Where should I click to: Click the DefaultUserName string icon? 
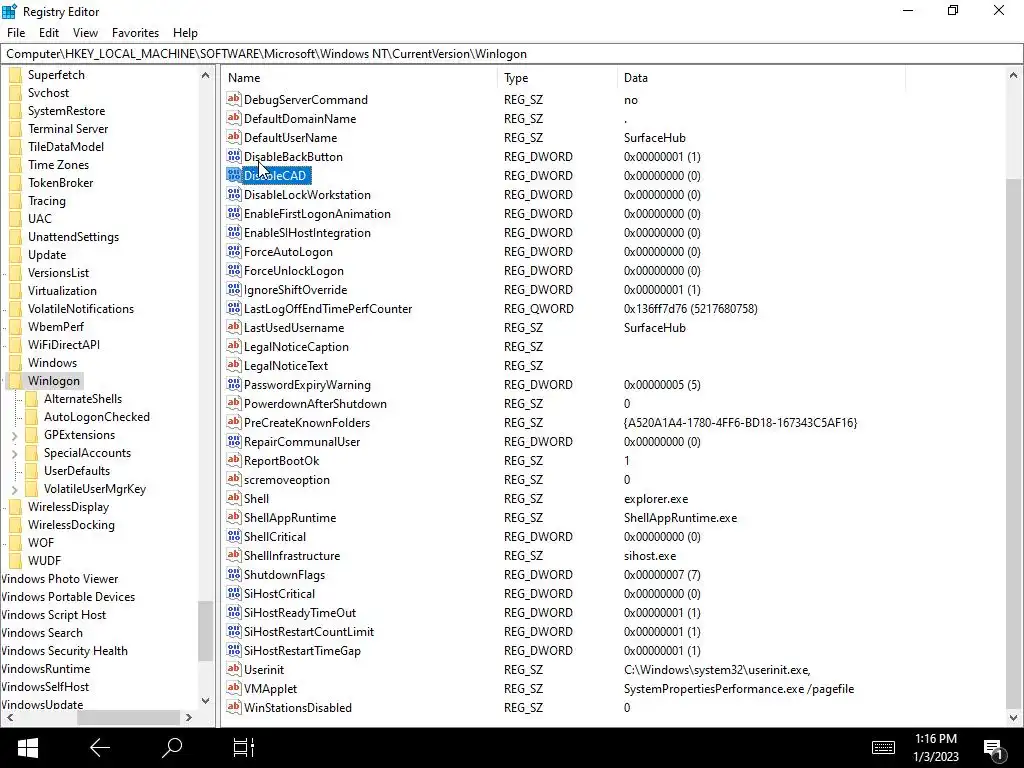(234, 137)
